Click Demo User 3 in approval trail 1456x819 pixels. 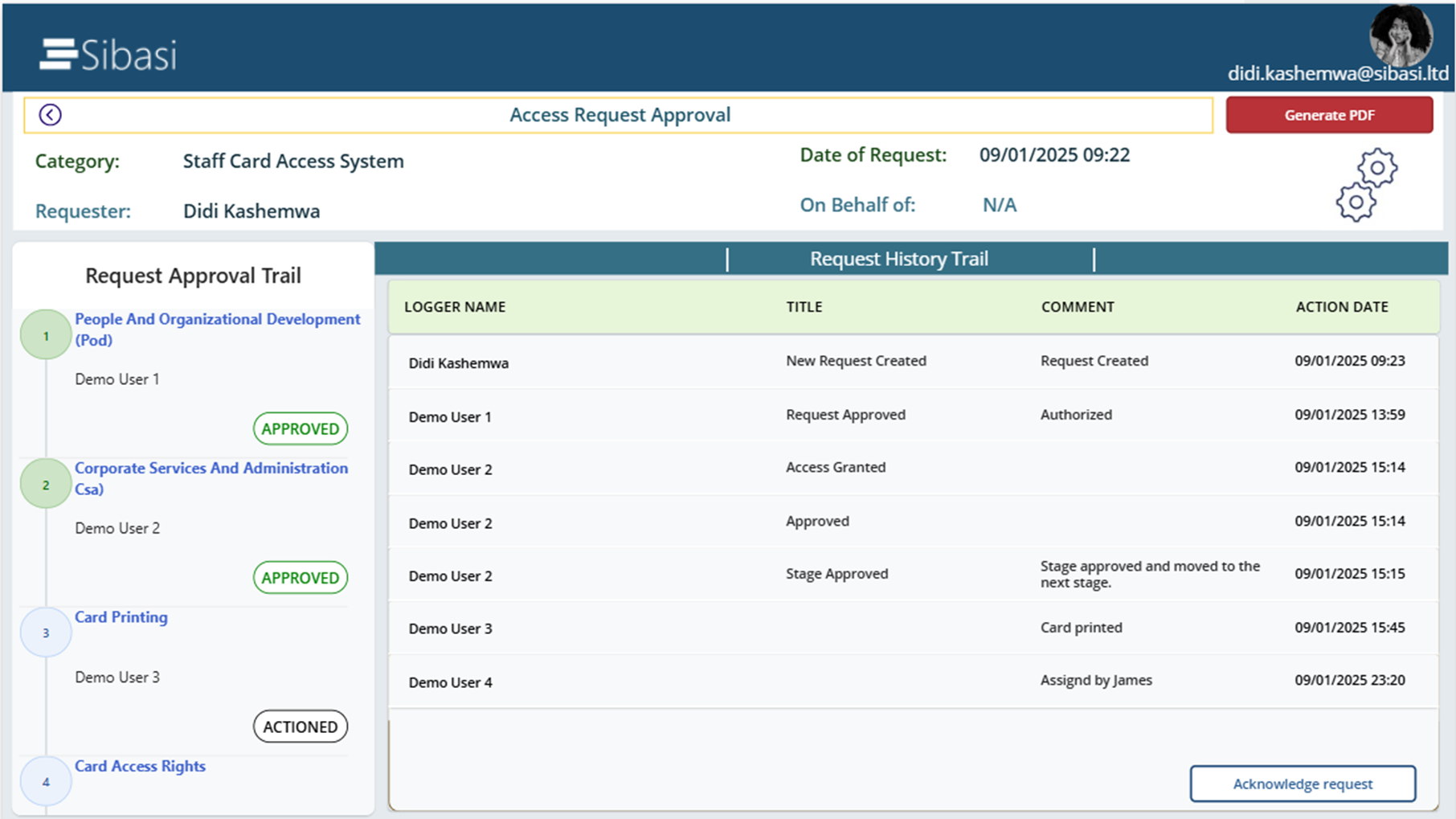tap(117, 678)
